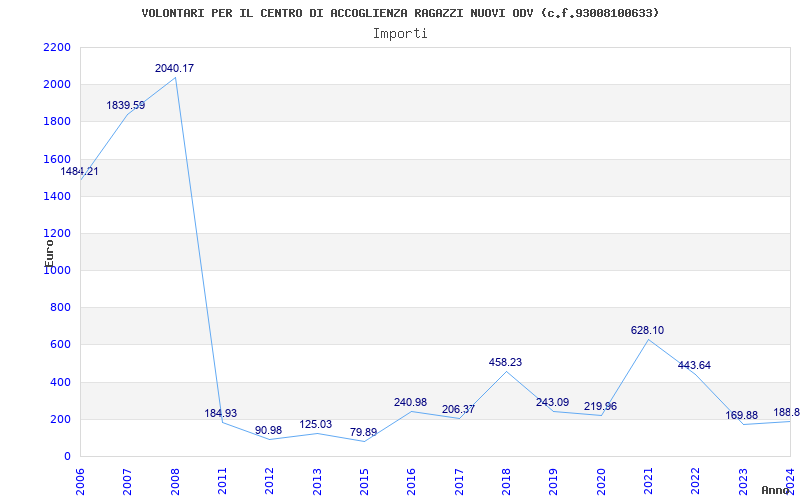The width and height of the screenshot is (800, 500).
Task: Click the 1400 y-axis value
Action: [x=57, y=196]
